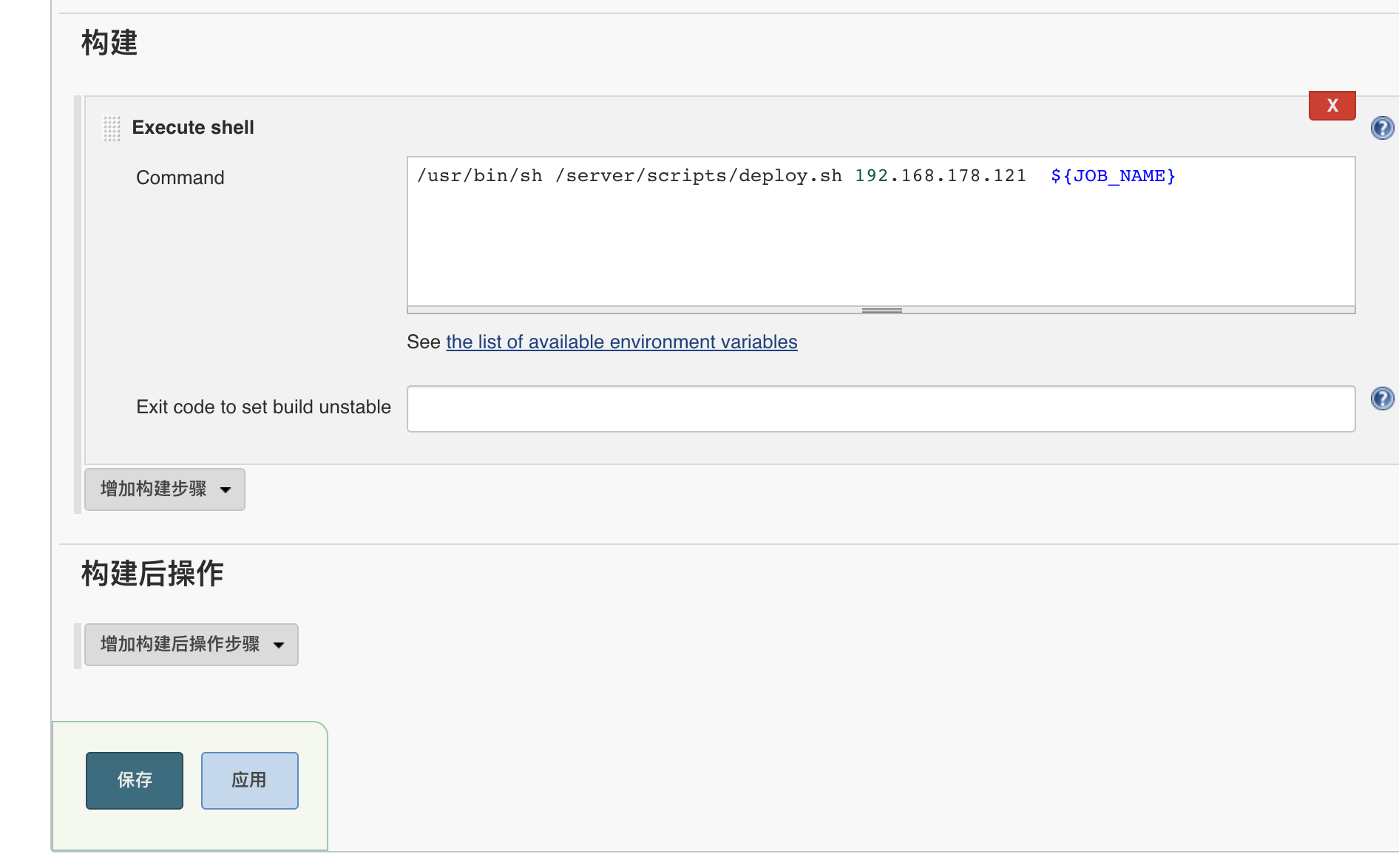Click the Execute shell step title
The width and height of the screenshot is (1399, 868).
[193, 127]
